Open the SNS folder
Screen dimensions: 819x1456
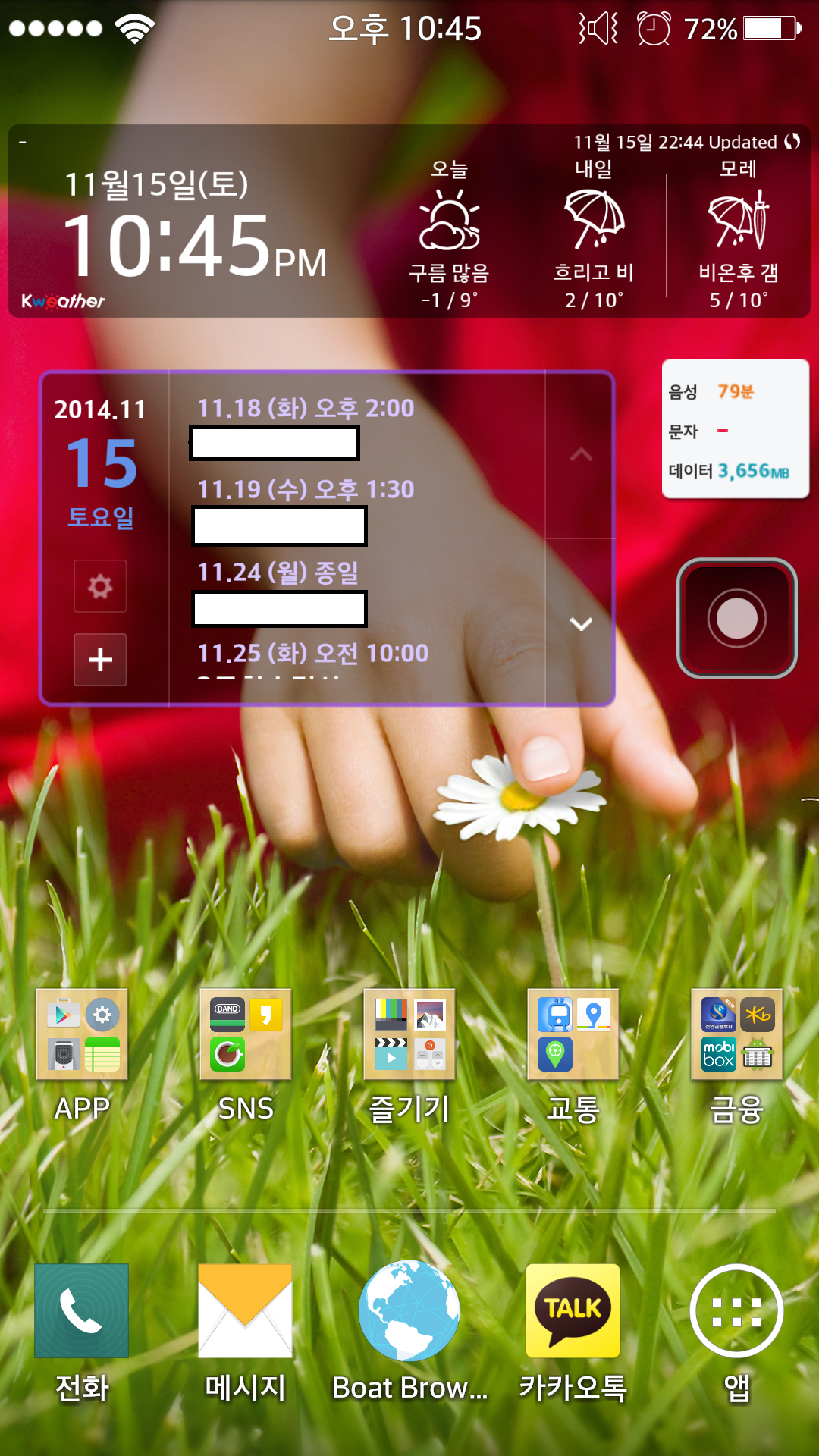(x=246, y=1034)
